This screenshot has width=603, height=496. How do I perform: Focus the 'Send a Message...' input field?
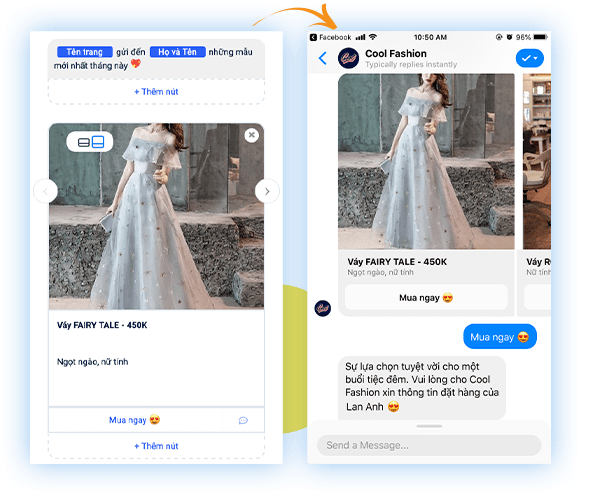click(x=429, y=445)
